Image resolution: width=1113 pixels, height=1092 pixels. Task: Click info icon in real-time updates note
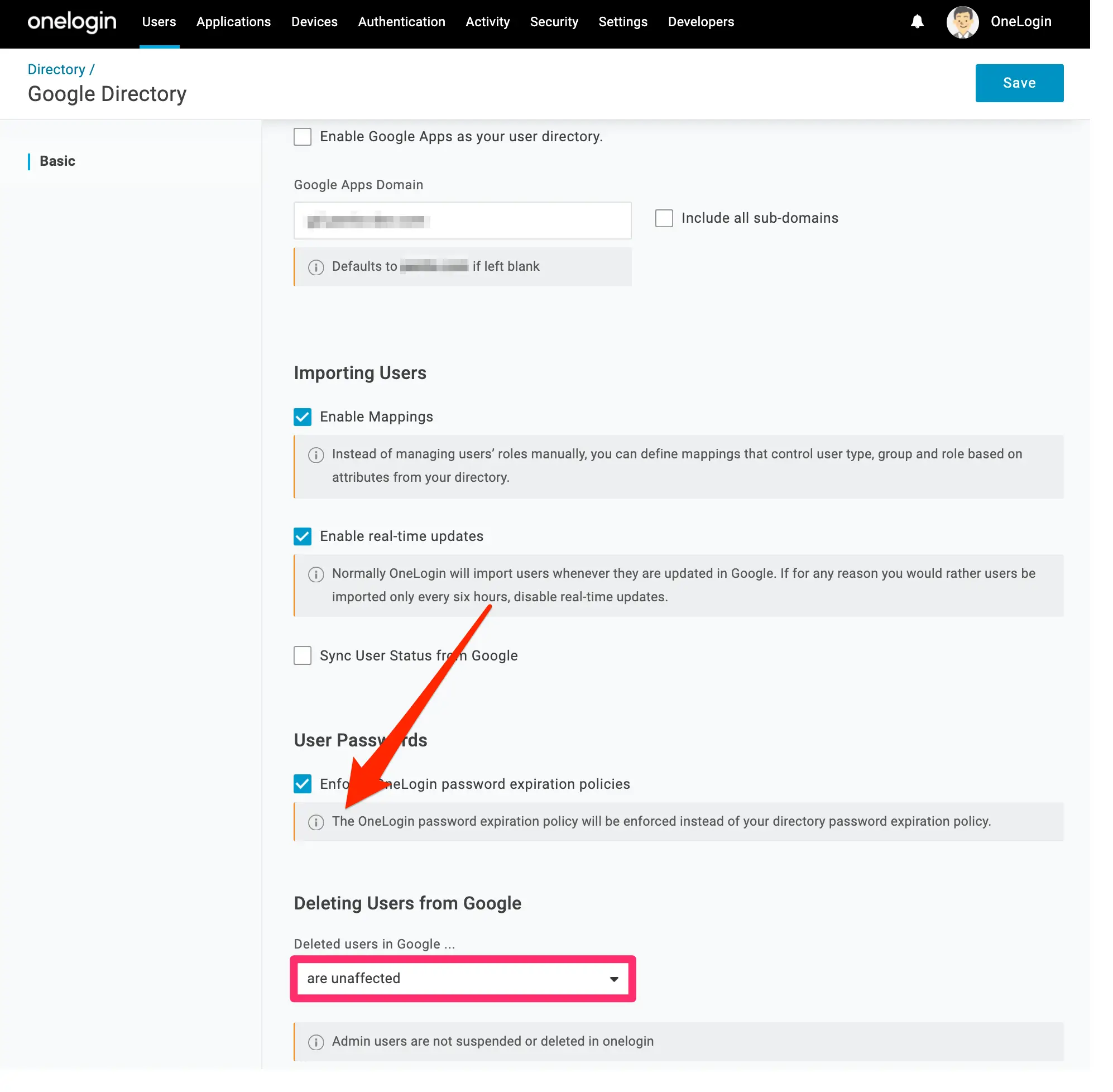(x=316, y=574)
